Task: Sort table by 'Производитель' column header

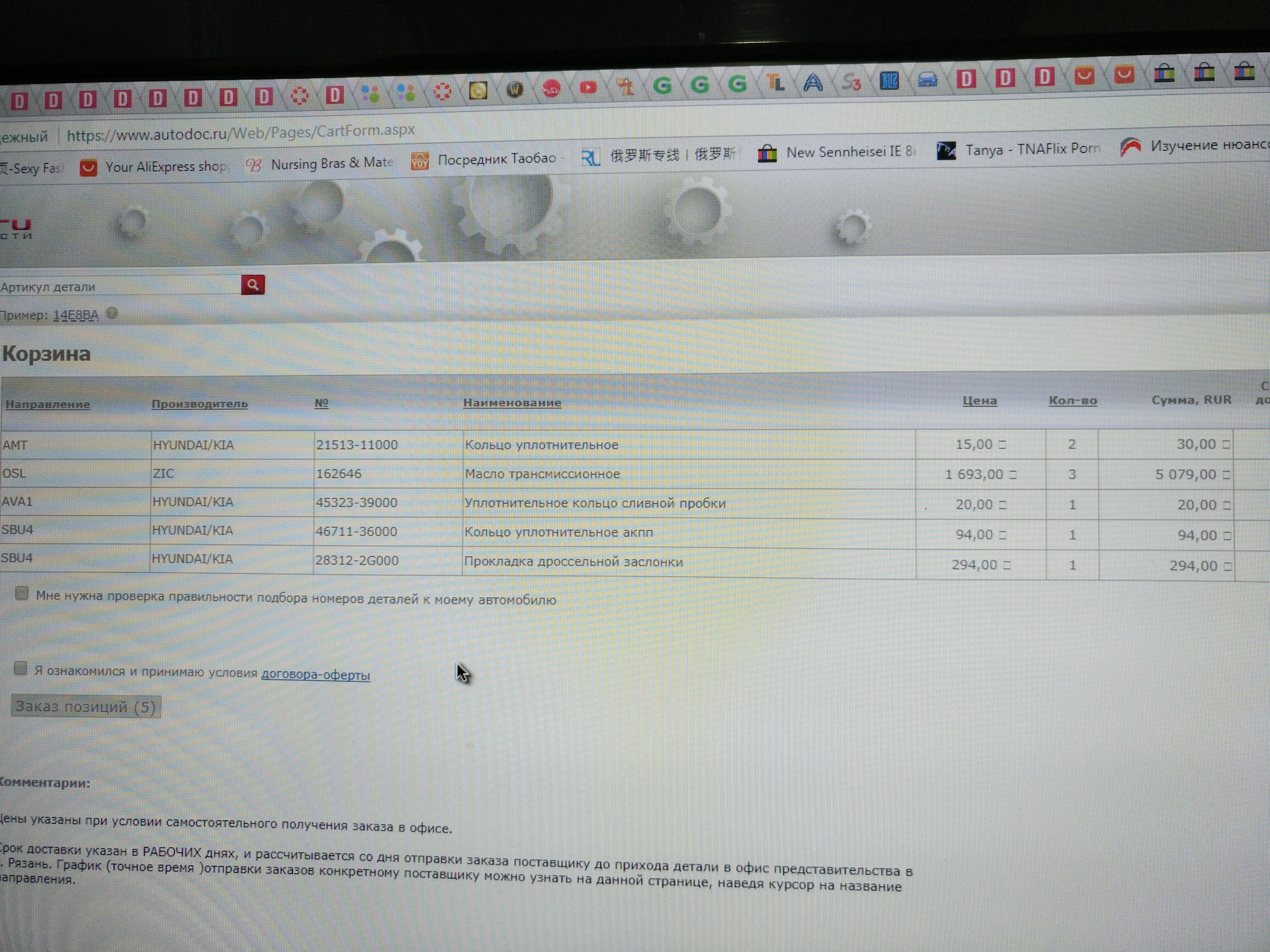Action: [199, 404]
